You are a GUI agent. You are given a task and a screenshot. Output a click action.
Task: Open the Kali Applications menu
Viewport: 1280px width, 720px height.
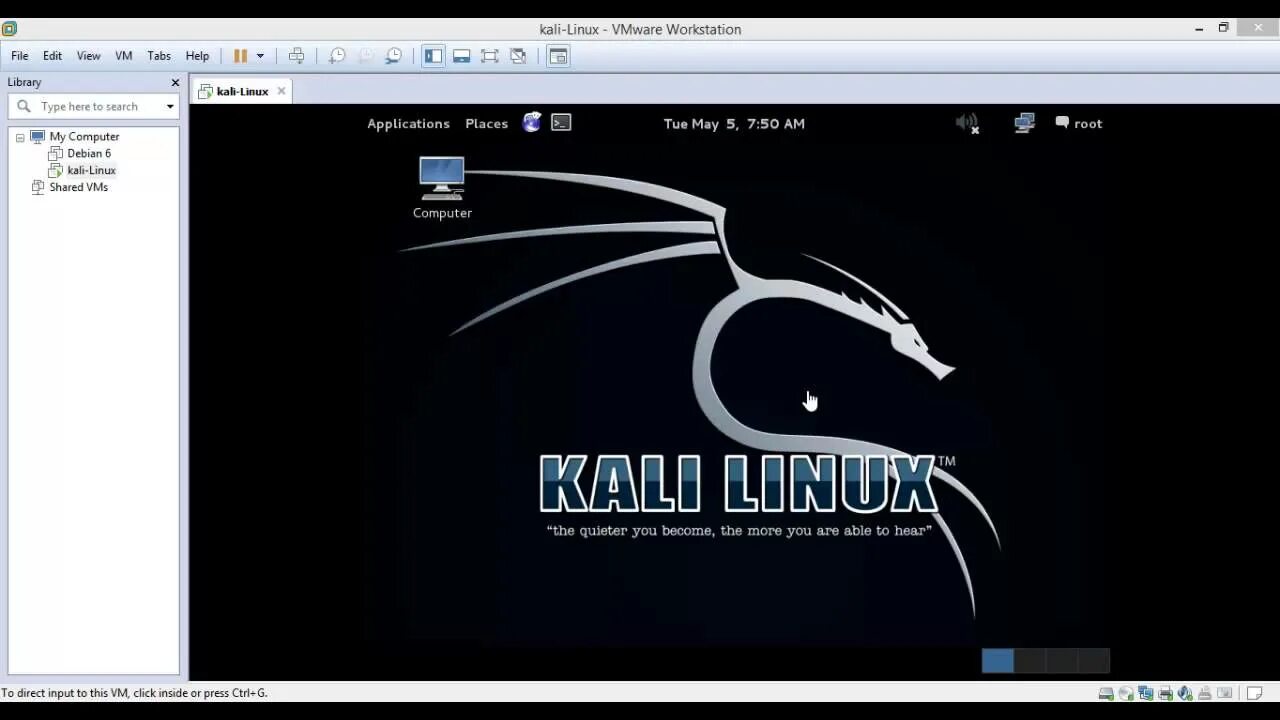click(408, 123)
